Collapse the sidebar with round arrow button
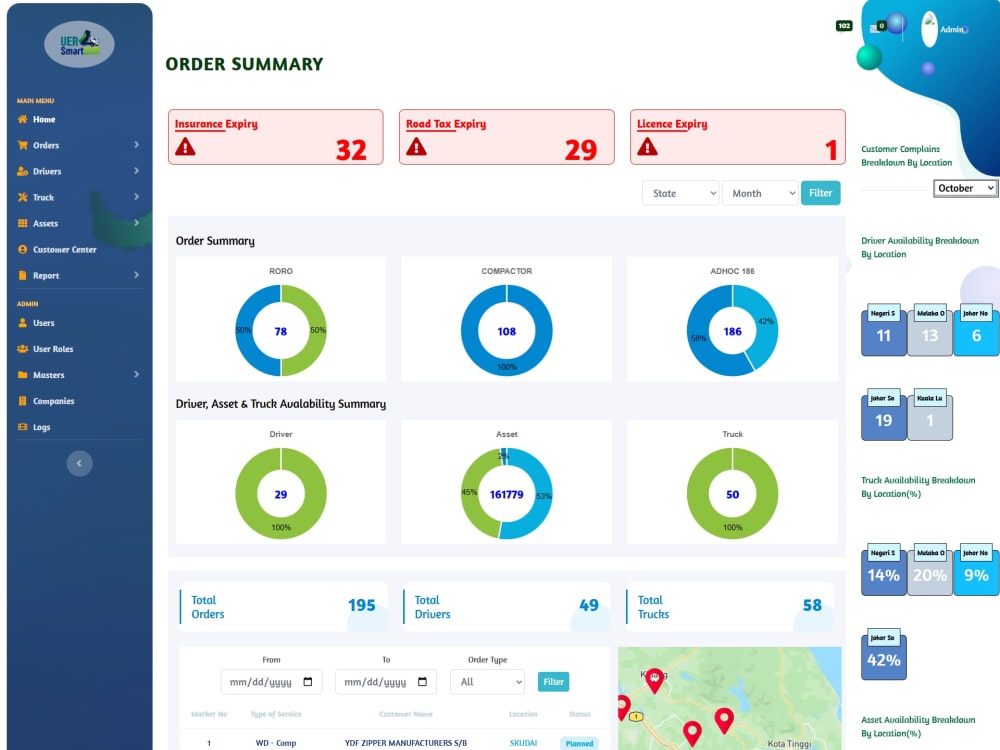Image resolution: width=1000 pixels, height=750 pixels. 79,463
